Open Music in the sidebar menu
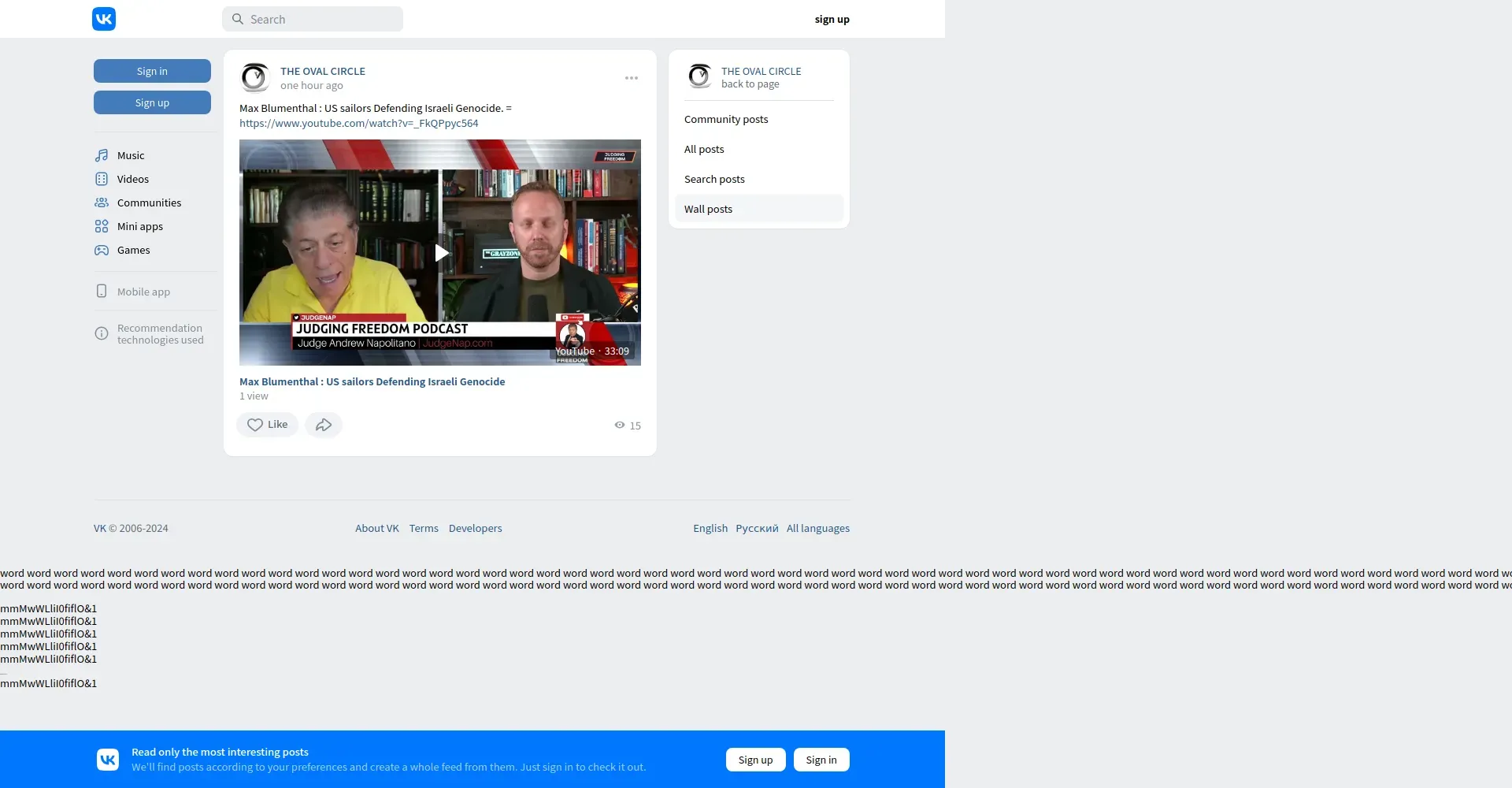The height and width of the screenshot is (788, 1512). click(131, 155)
